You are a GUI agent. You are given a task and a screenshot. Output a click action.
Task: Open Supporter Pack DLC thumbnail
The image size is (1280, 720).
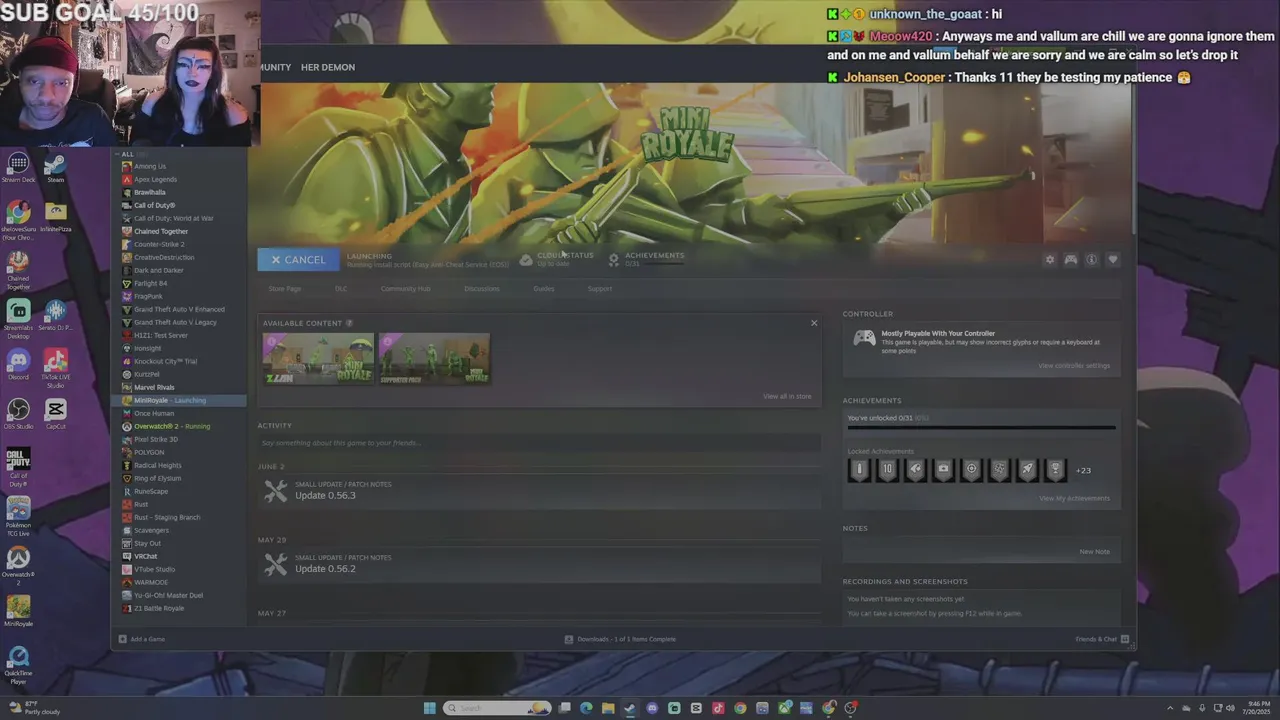point(434,359)
